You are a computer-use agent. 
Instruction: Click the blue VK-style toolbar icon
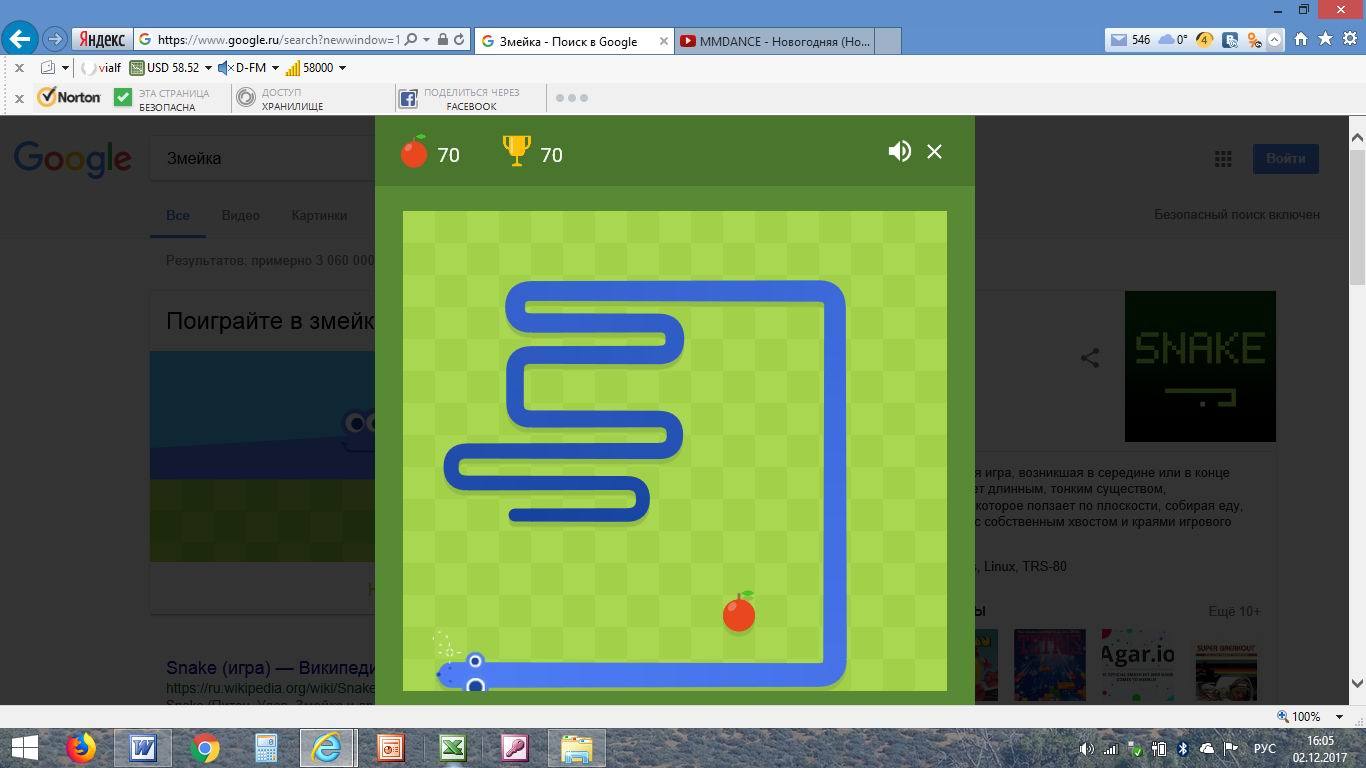1231,40
